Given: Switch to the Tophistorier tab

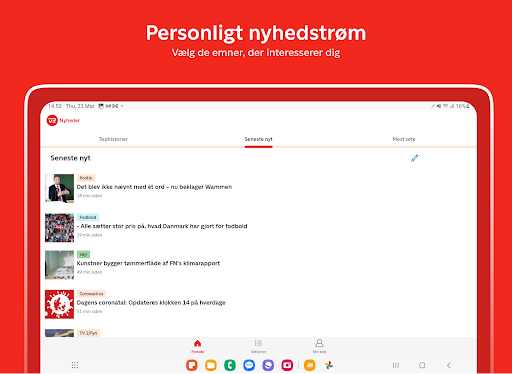Looking at the screenshot, I should (x=113, y=139).
